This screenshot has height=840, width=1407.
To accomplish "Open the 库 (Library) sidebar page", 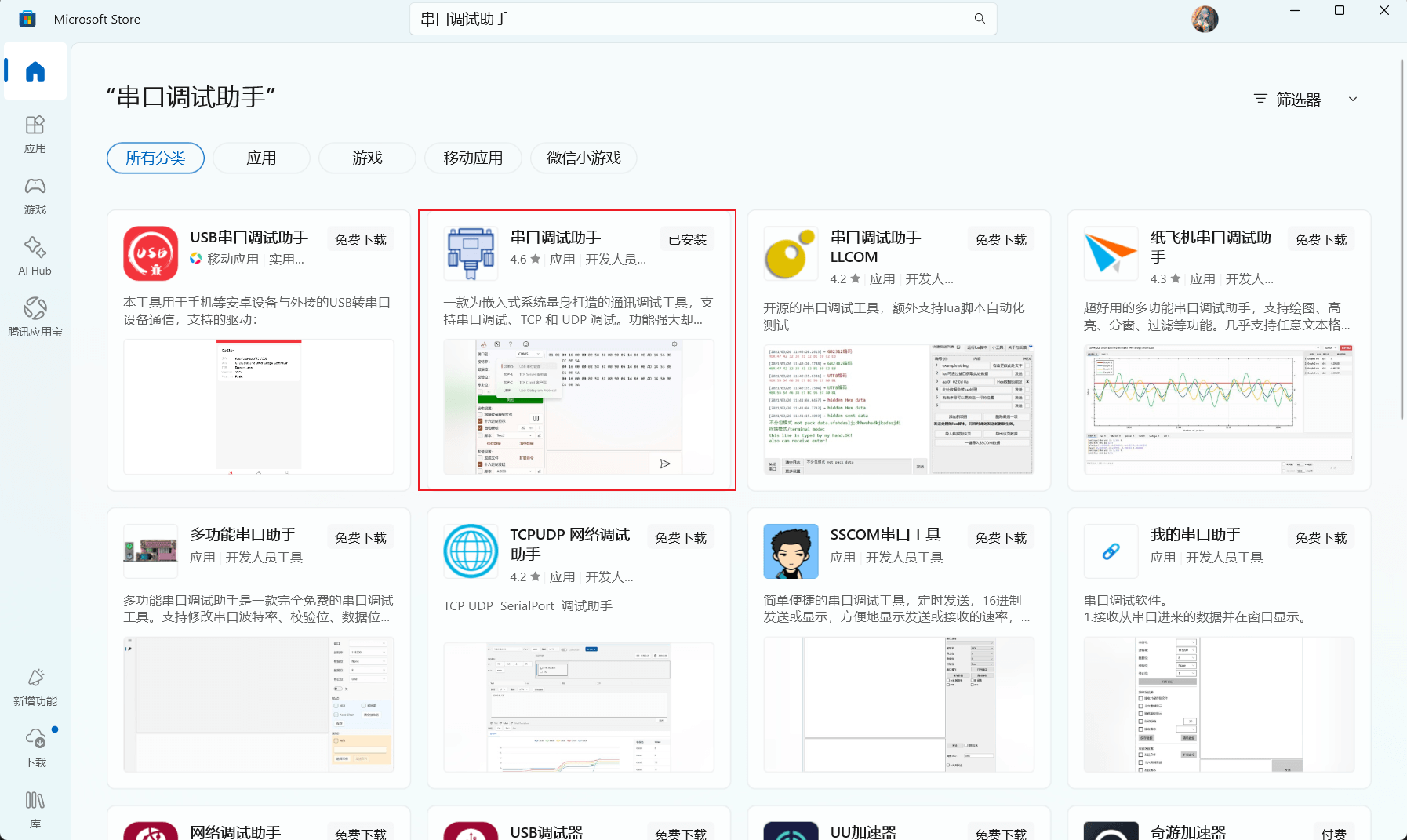I will click(x=35, y=809).
